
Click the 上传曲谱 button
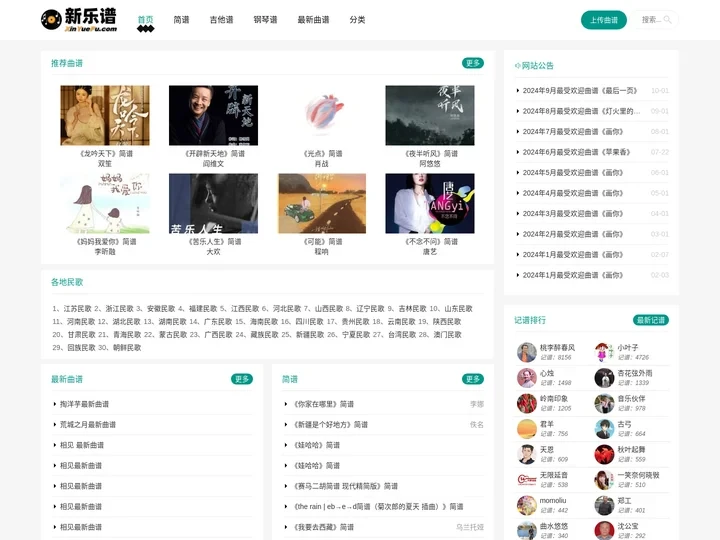point(604,20)
